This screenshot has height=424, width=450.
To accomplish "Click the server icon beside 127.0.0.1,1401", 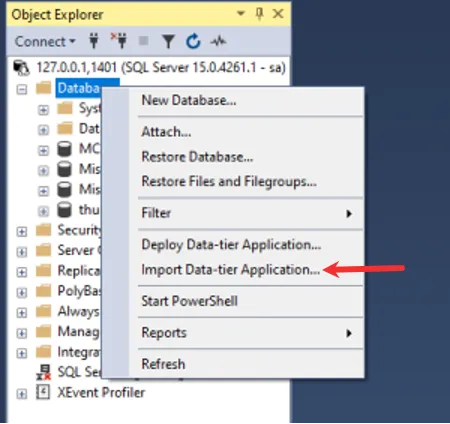I will coord(21,68).
